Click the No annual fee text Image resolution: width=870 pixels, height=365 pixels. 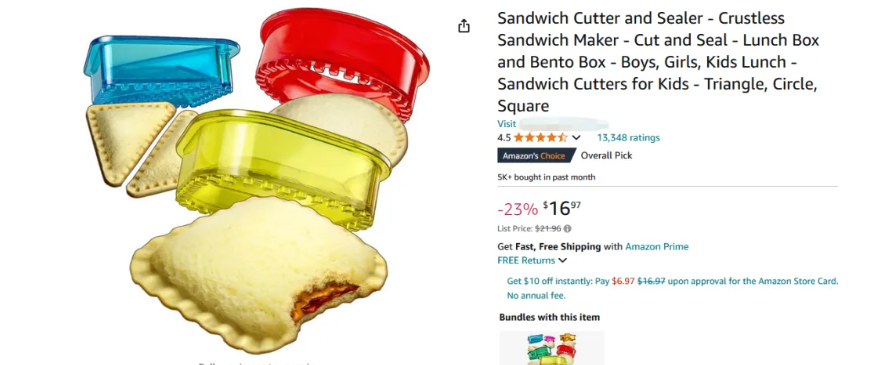pyautogui.click(x=536, y=296)
